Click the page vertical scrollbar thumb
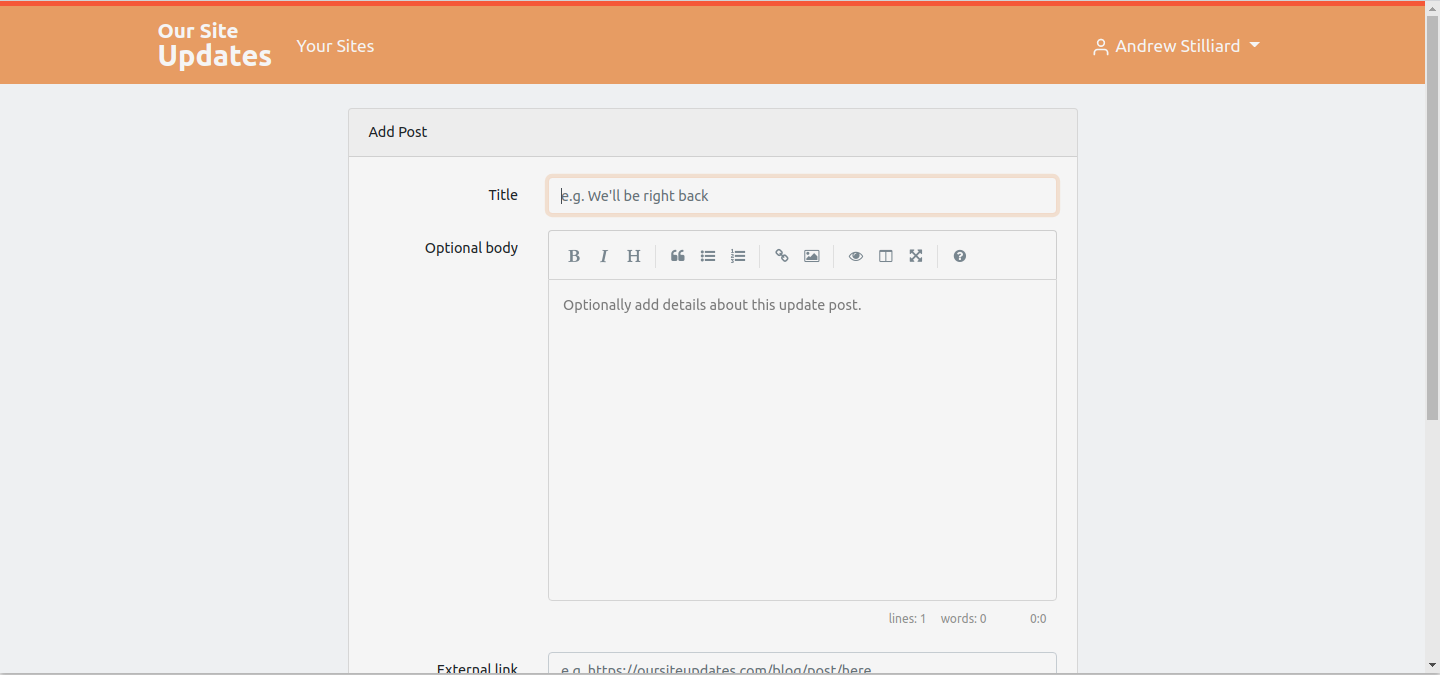Viewport: 1440px width, 675px height. 1432,218
